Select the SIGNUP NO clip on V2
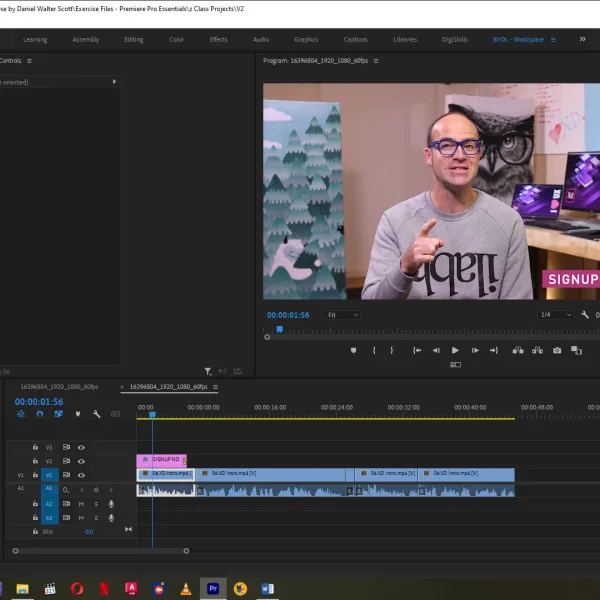600x600 pixels. (161, 460)
